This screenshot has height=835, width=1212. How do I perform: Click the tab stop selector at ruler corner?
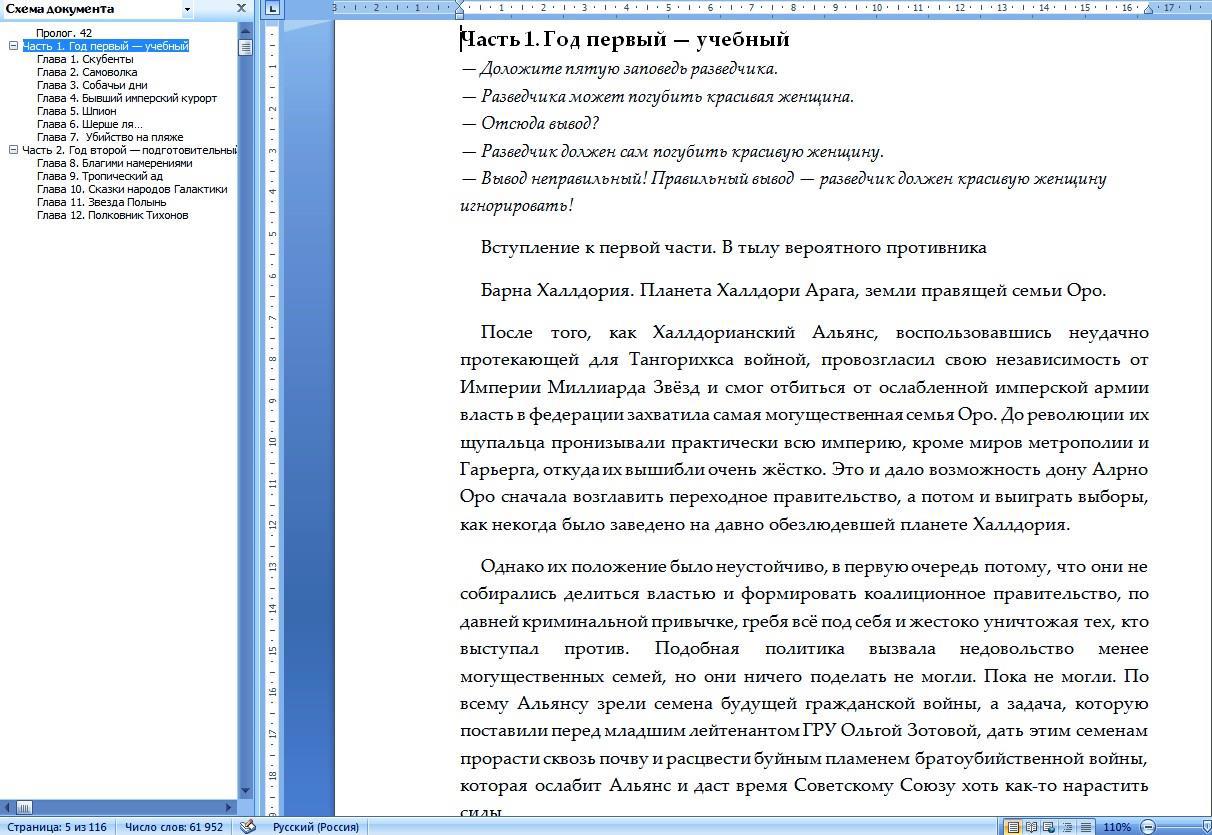point(273,9)
